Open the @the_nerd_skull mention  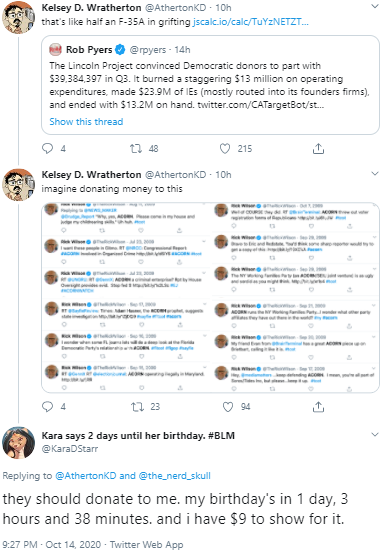click(174, 476)
